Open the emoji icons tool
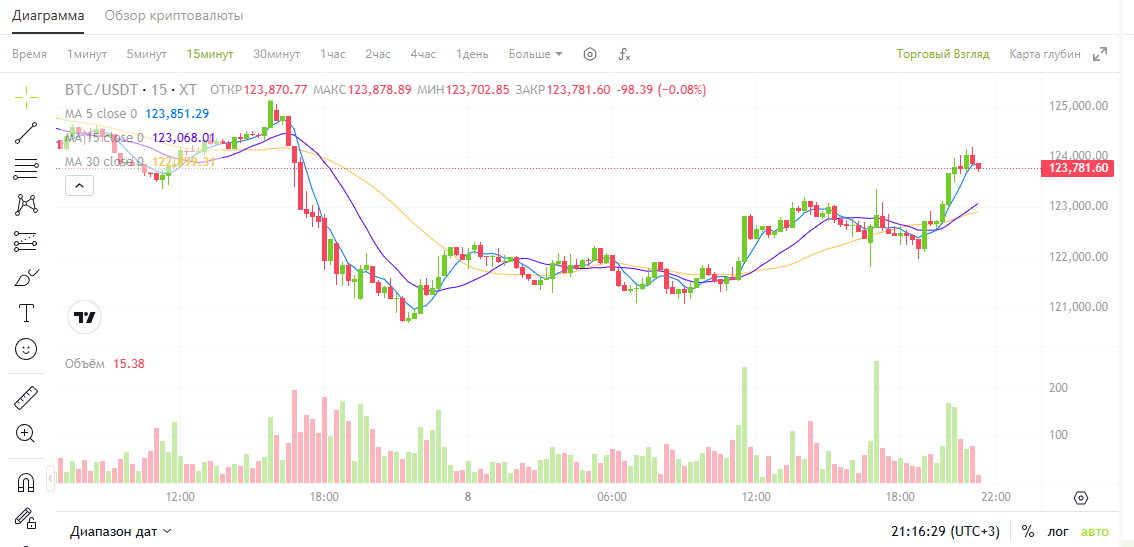Screen dimensions: 1134x547 coord(26,349)
